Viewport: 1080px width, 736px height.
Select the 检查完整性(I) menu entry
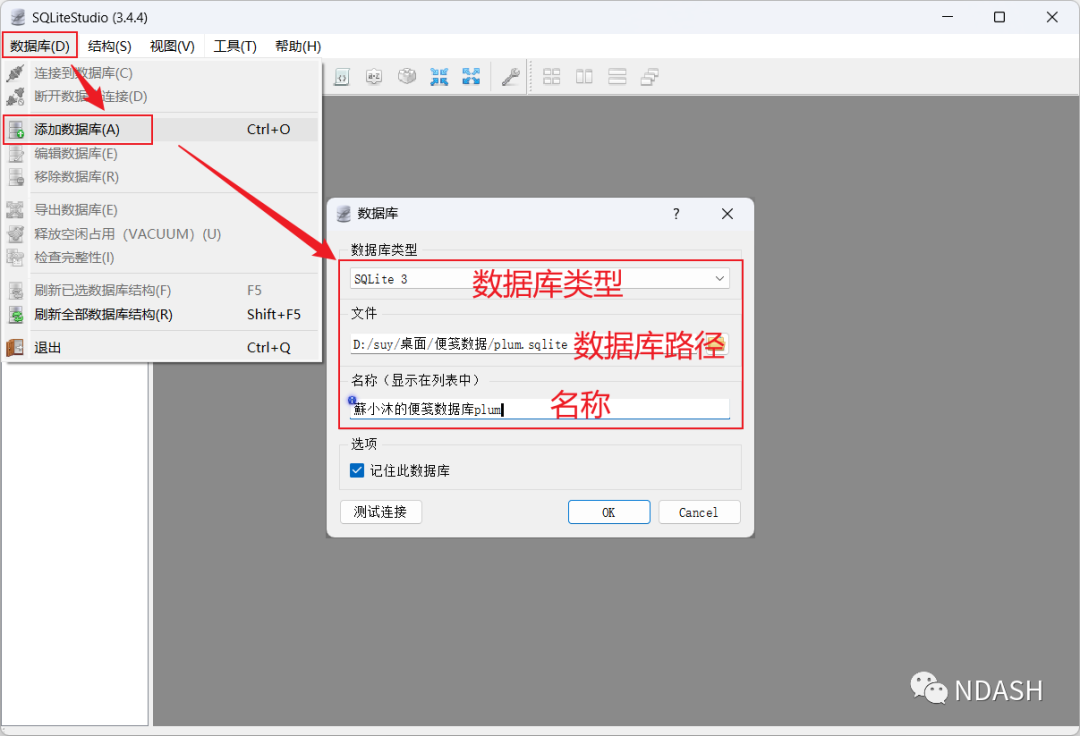[161, 257]
